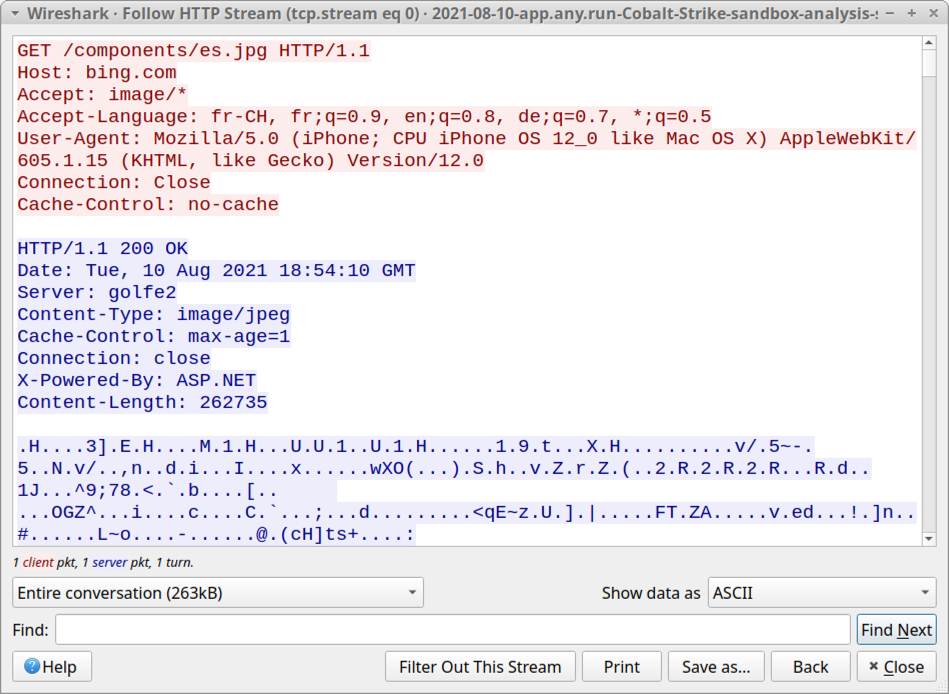
Task: Click the X-Powered-By: ASP.NET line
Action: [x=137, y=380]
